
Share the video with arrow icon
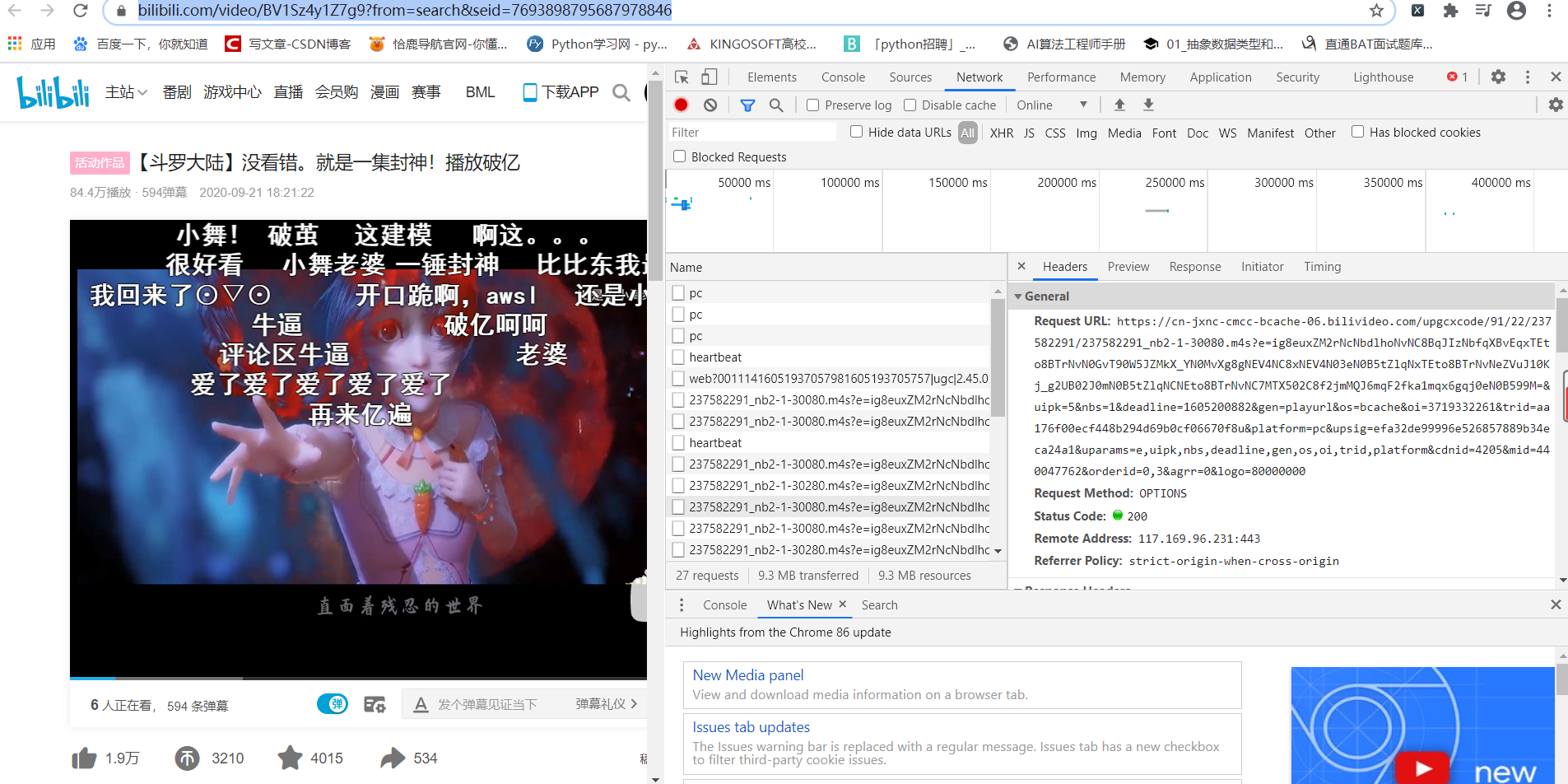coord(393,758)
